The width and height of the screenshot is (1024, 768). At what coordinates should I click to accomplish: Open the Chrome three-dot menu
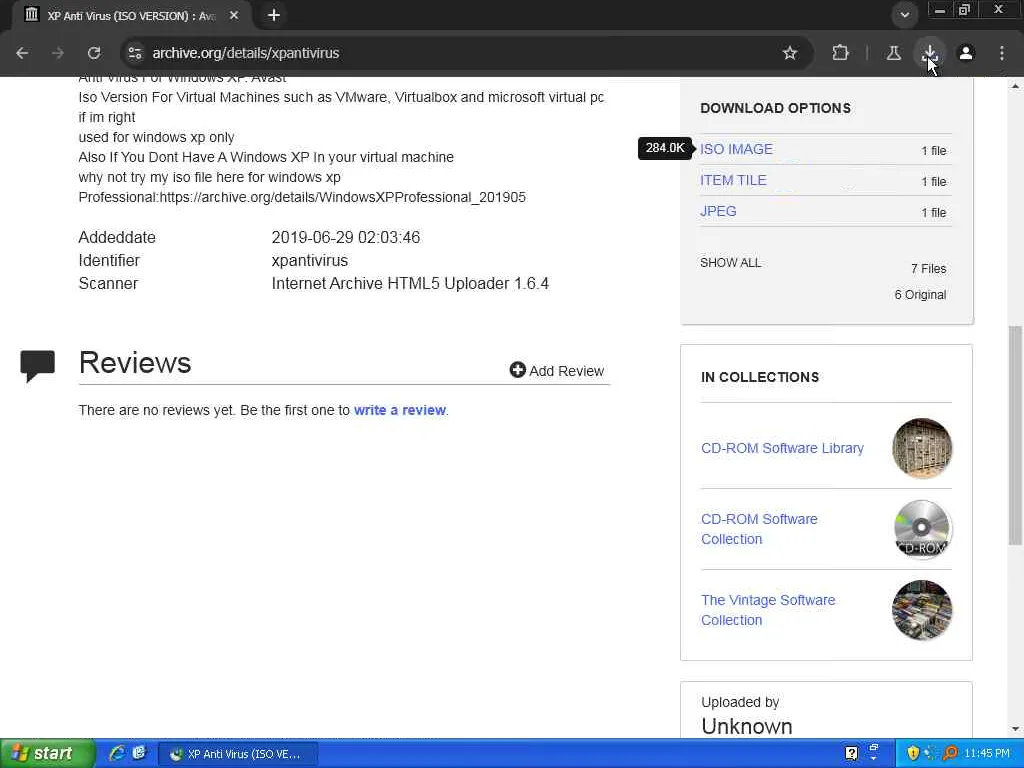pyautogui.click(x=1002, y=53)
